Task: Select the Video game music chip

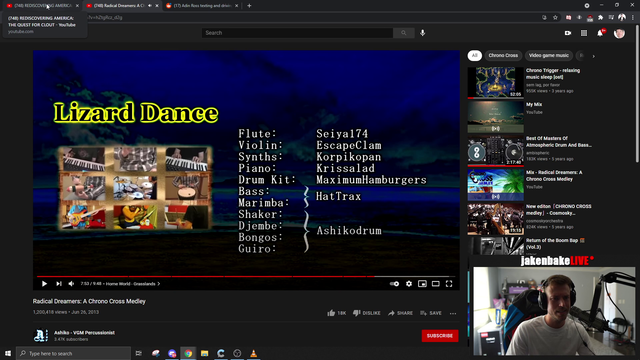Action: coord(549,56)
